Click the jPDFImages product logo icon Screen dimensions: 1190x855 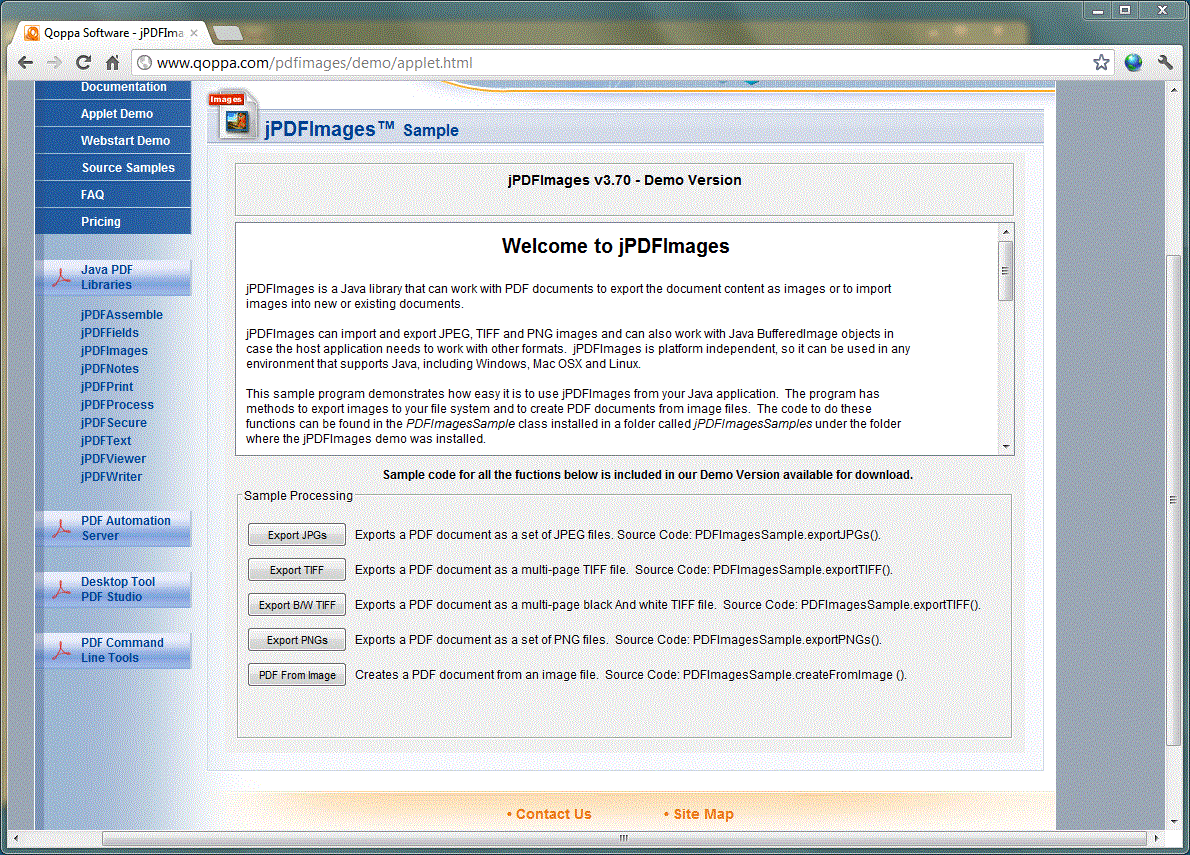click(235, 115)
